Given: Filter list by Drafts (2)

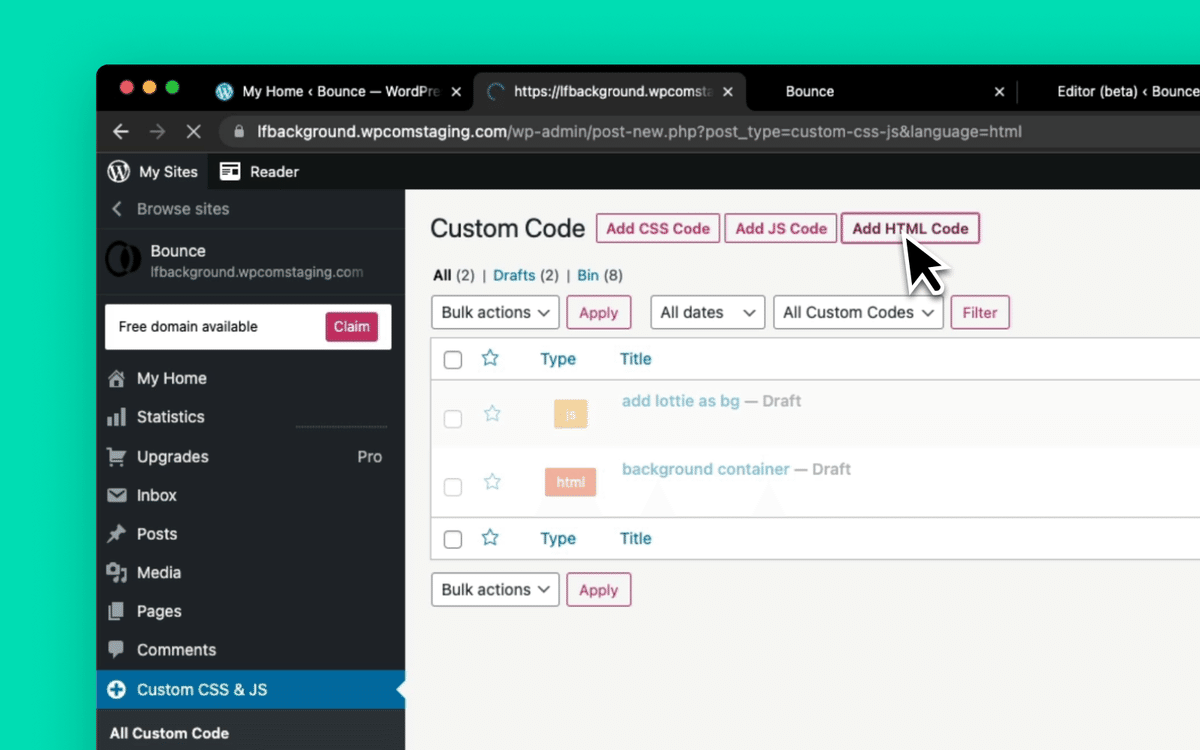Looking at the screenshot, I should pyautogui.click(x=525, y=275).
